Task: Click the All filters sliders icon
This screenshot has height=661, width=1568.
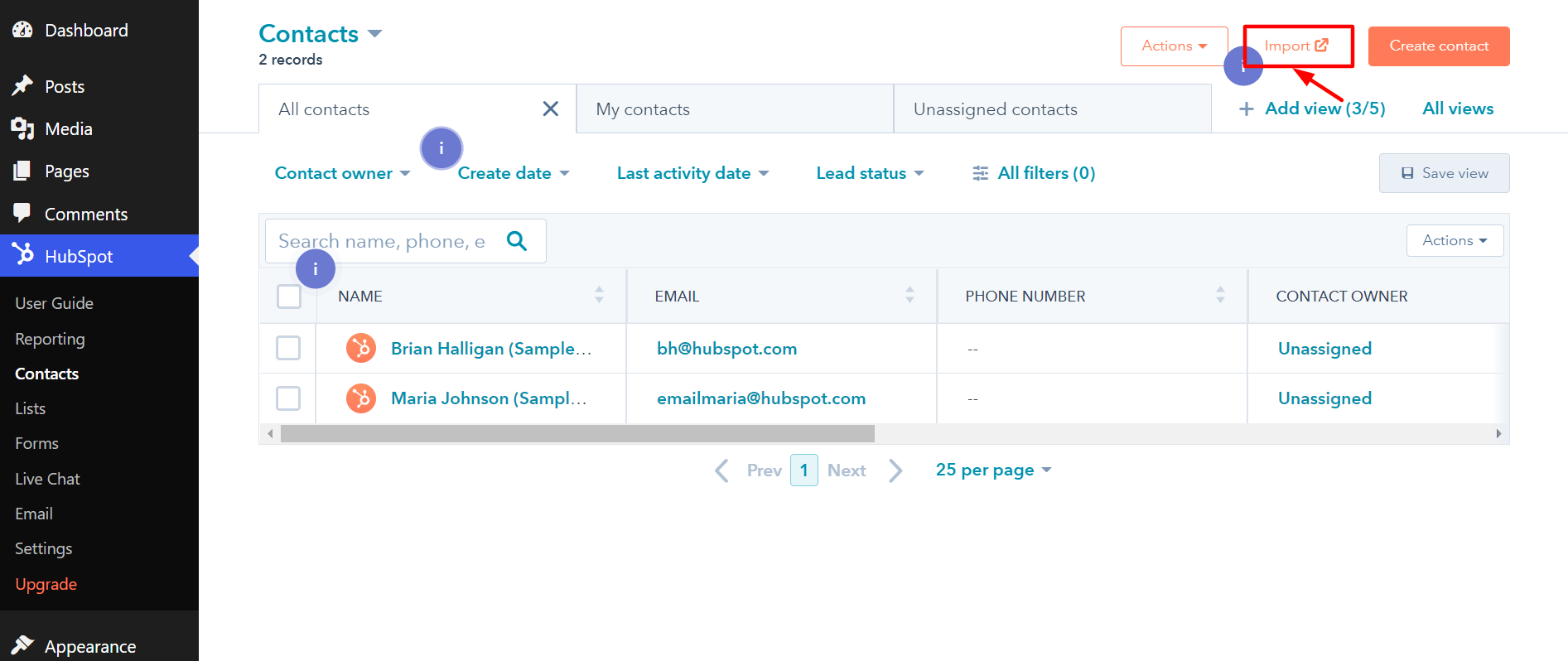Action: pyautogui.click(x=981, y=173)
